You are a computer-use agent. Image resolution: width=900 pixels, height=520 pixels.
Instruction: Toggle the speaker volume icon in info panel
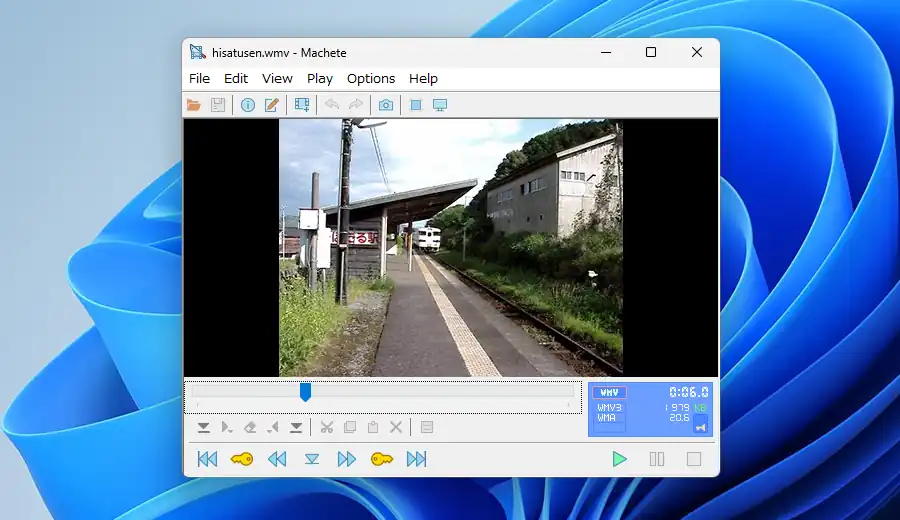(x=700, y=427)
